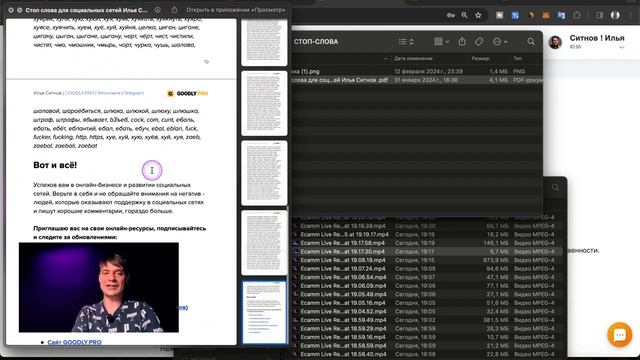
Task: Expand the chevron under the 'Ситнов ! Илья' name
Action: coord(622,47)
